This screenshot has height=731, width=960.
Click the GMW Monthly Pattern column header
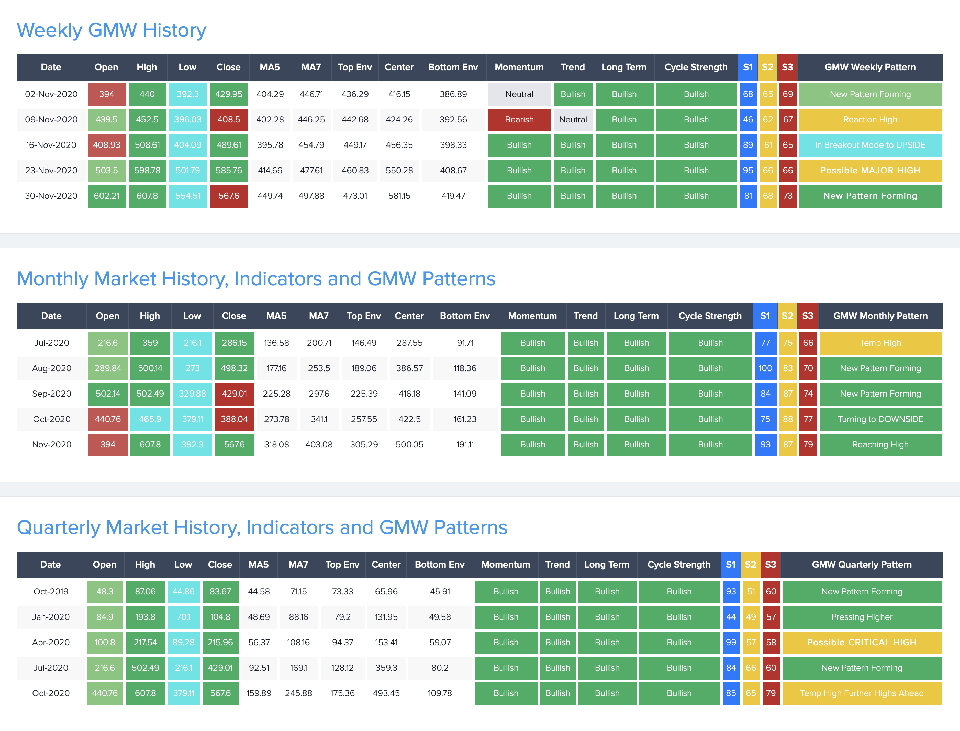(881, 316)
